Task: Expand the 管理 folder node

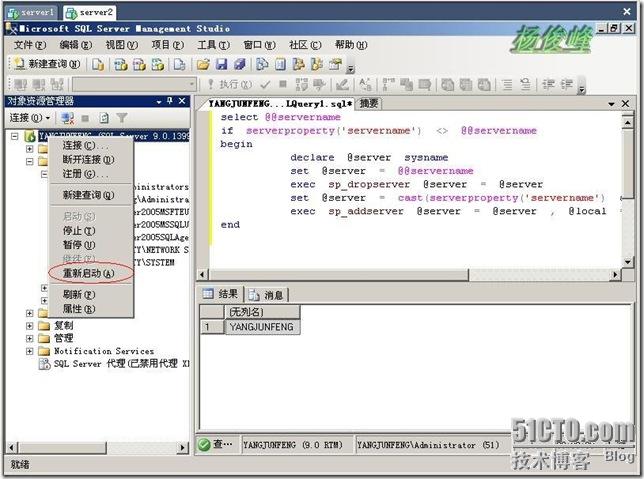Action: (30, 339)
